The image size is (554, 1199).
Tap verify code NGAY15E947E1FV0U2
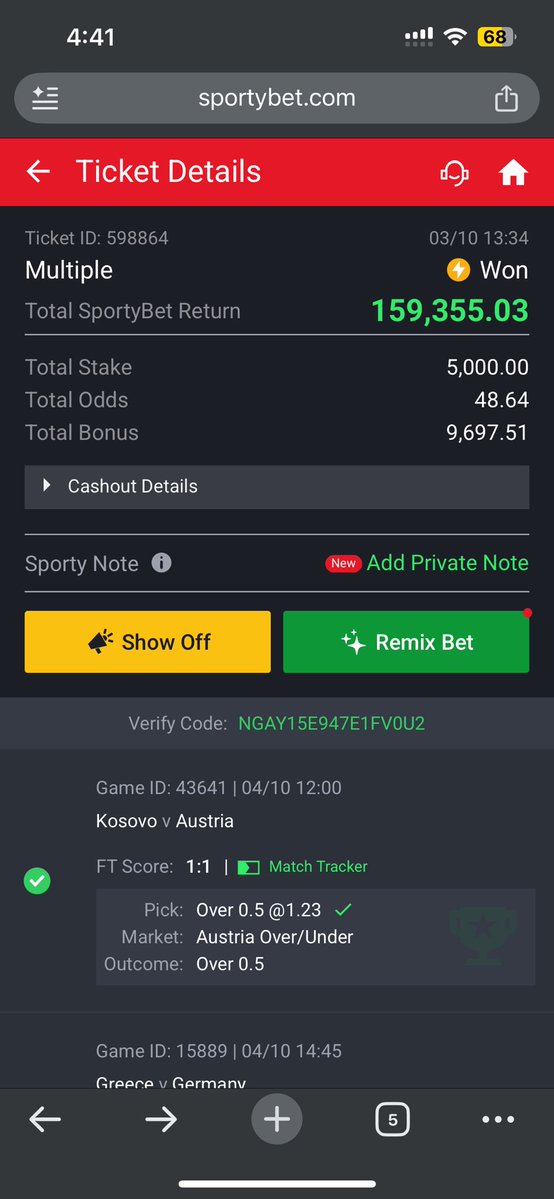(x=331, y=723)
